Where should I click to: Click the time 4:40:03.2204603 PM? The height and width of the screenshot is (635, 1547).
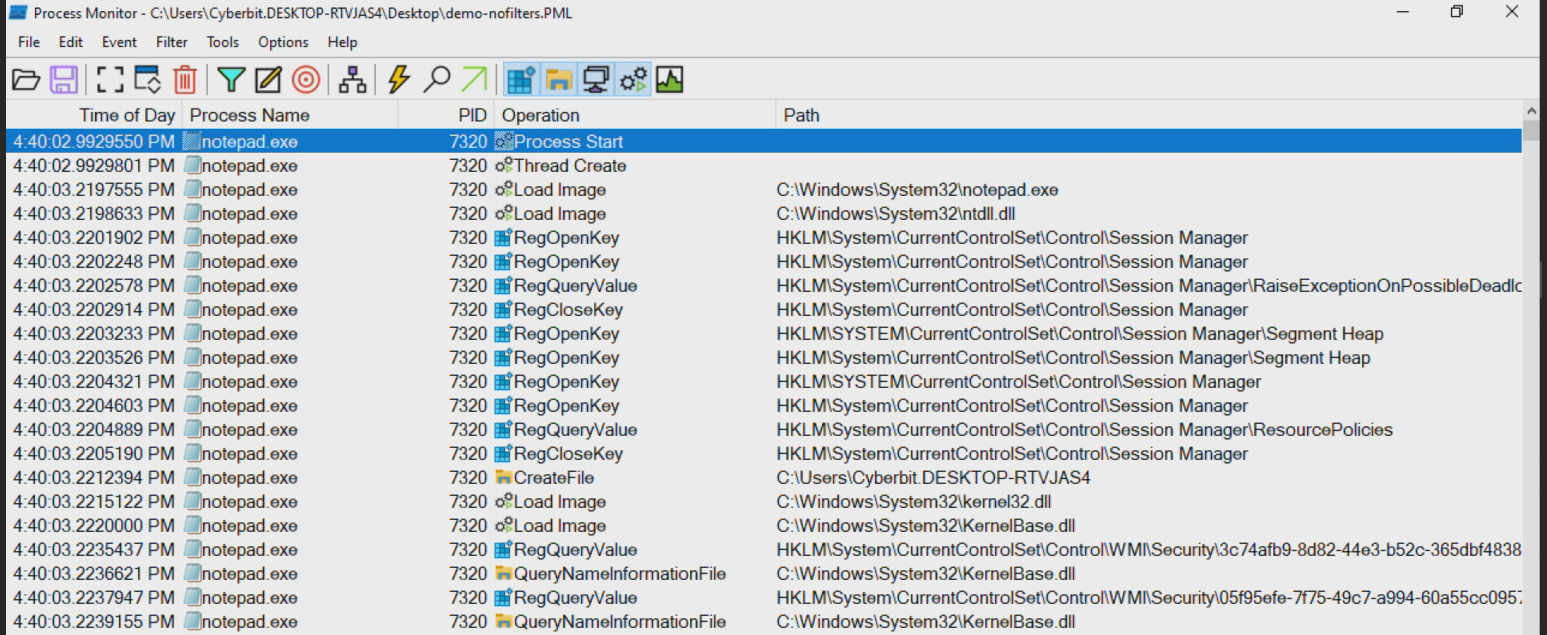tap(94, 406)
